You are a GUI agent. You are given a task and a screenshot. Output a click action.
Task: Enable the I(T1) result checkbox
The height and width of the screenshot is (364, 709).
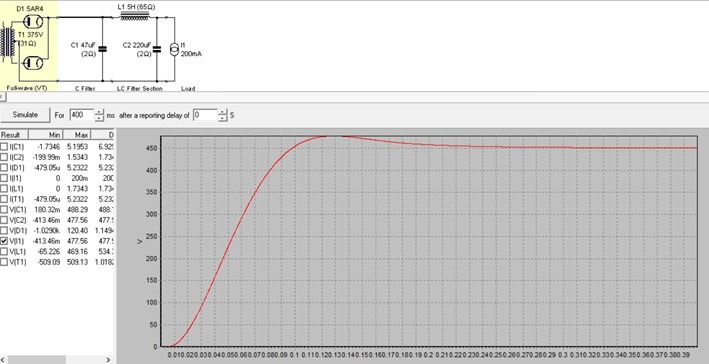pyautogui.click(x=4, y=199)
